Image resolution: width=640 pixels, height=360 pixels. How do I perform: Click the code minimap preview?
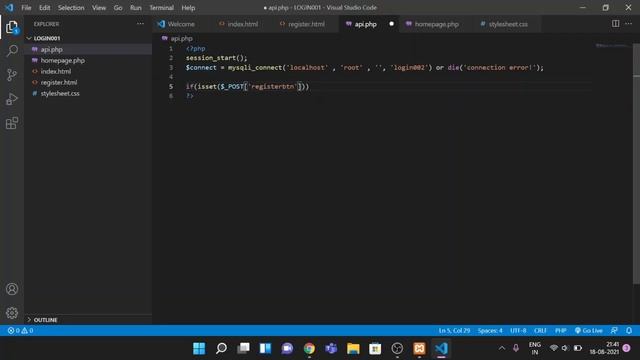[612, 46]
